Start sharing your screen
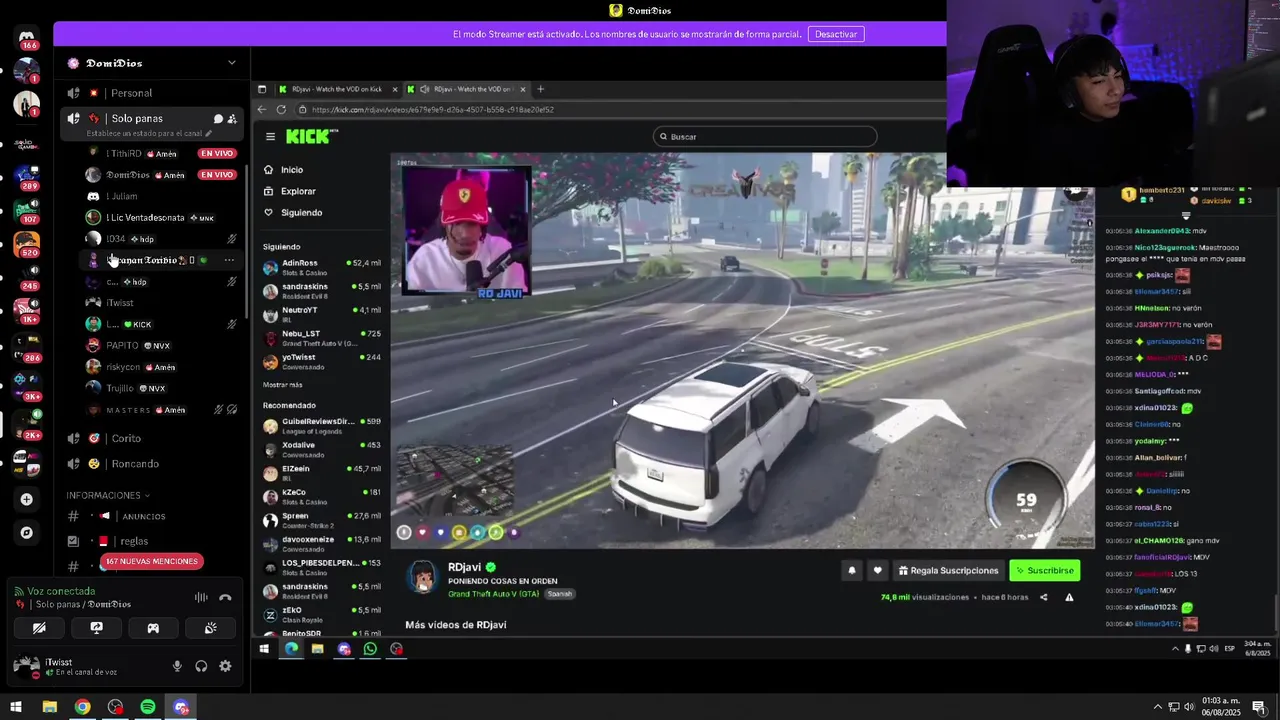This screenshot has height=720, width=1280. pyautogui.click(x=96, y=628)
